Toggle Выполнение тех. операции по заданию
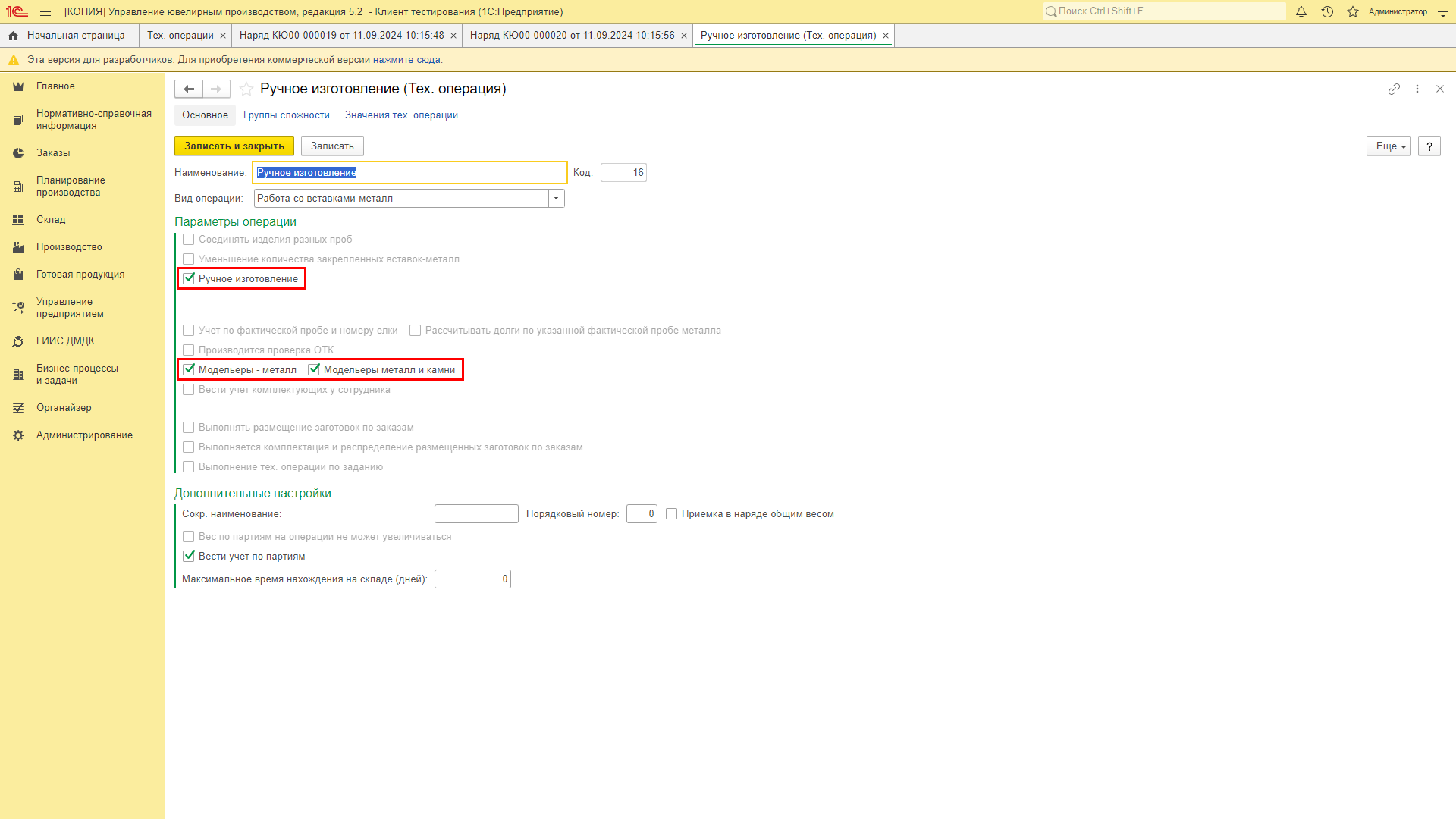Image resolution: width=1456 pixels, height=819 pixels. click(189, 466)
